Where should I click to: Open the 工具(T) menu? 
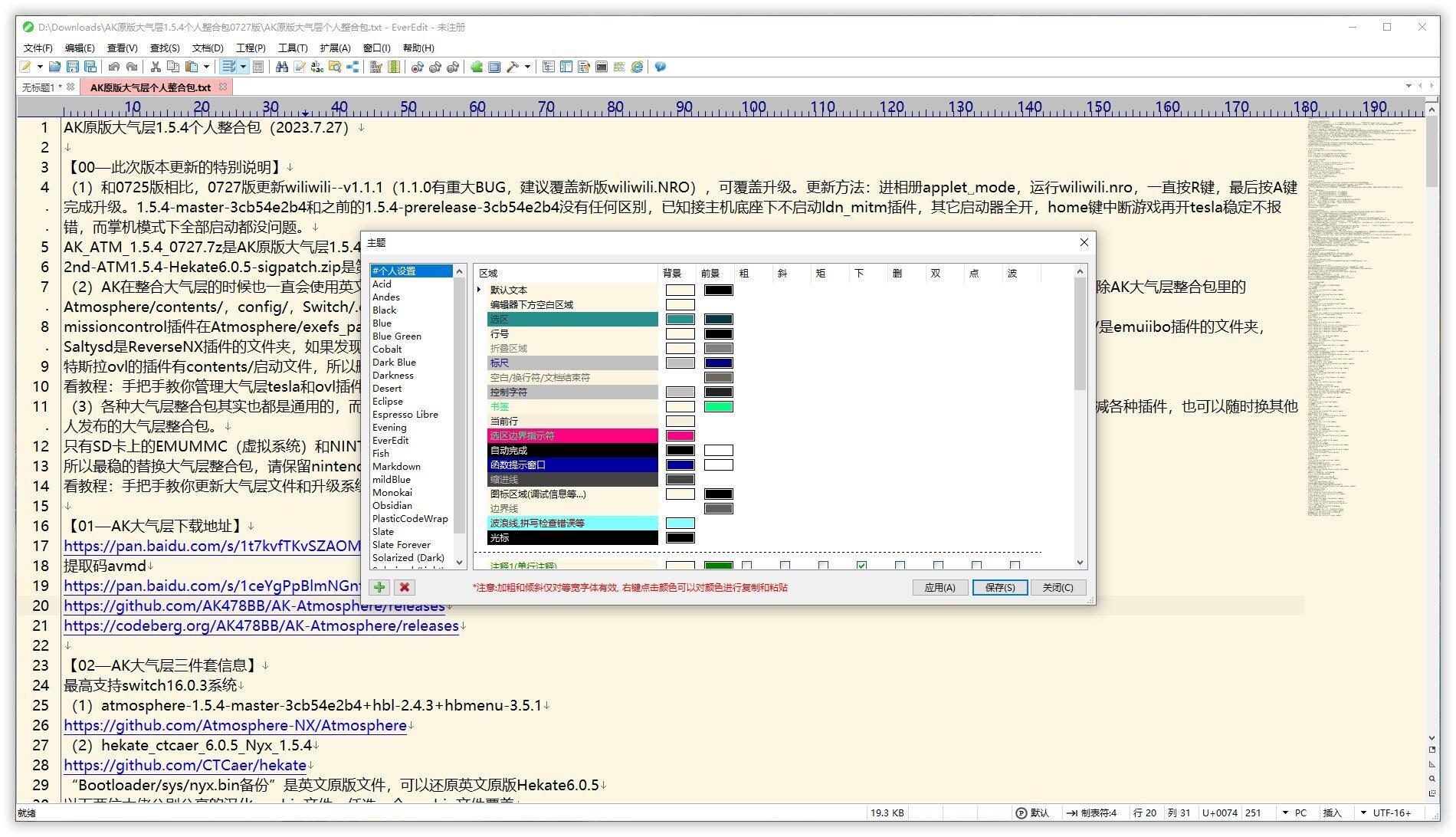pyautogui.click(x=293, y=48)
